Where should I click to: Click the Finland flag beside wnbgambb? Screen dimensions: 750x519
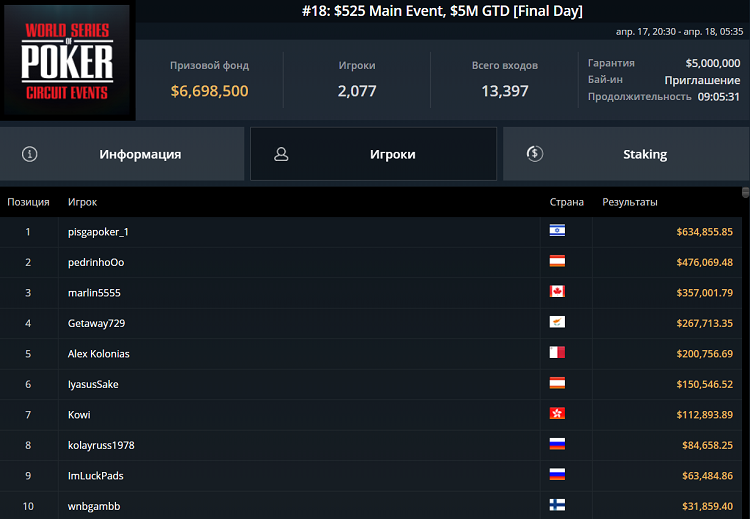[x=557, y=505]
